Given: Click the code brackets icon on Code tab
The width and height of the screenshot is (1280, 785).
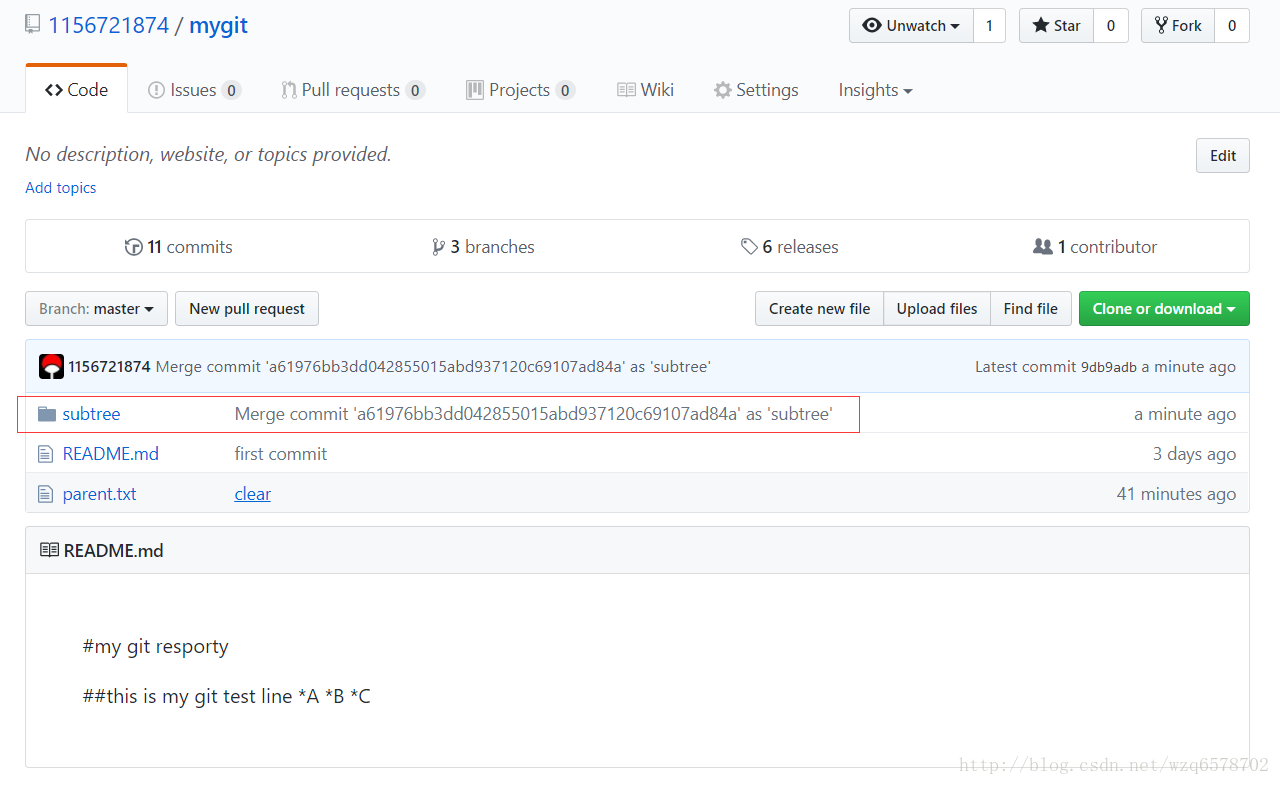Looking at the screenshot, I should 54,90.
